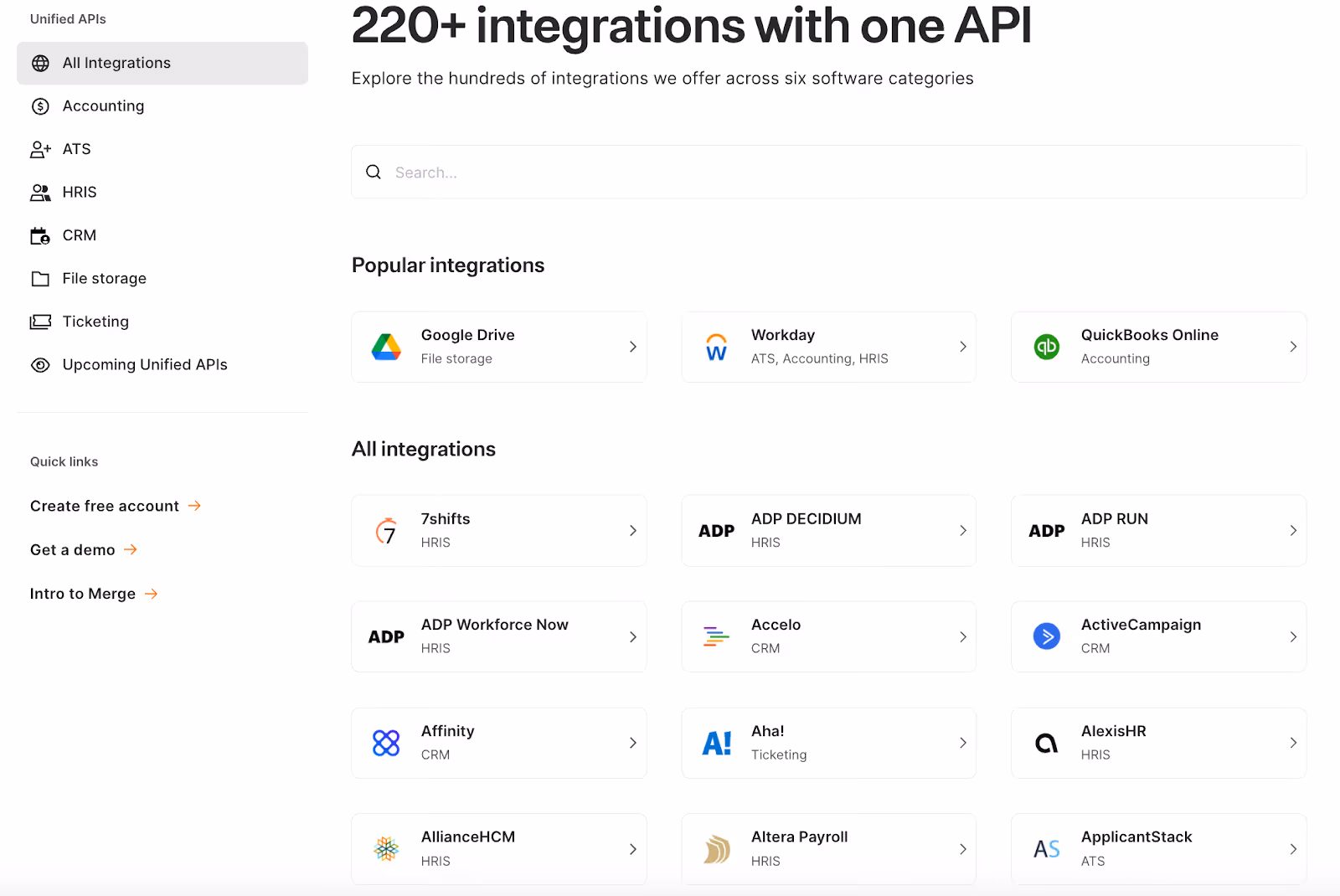
Task: Click the AllianceHCM logo
Action: pos(386,849)
